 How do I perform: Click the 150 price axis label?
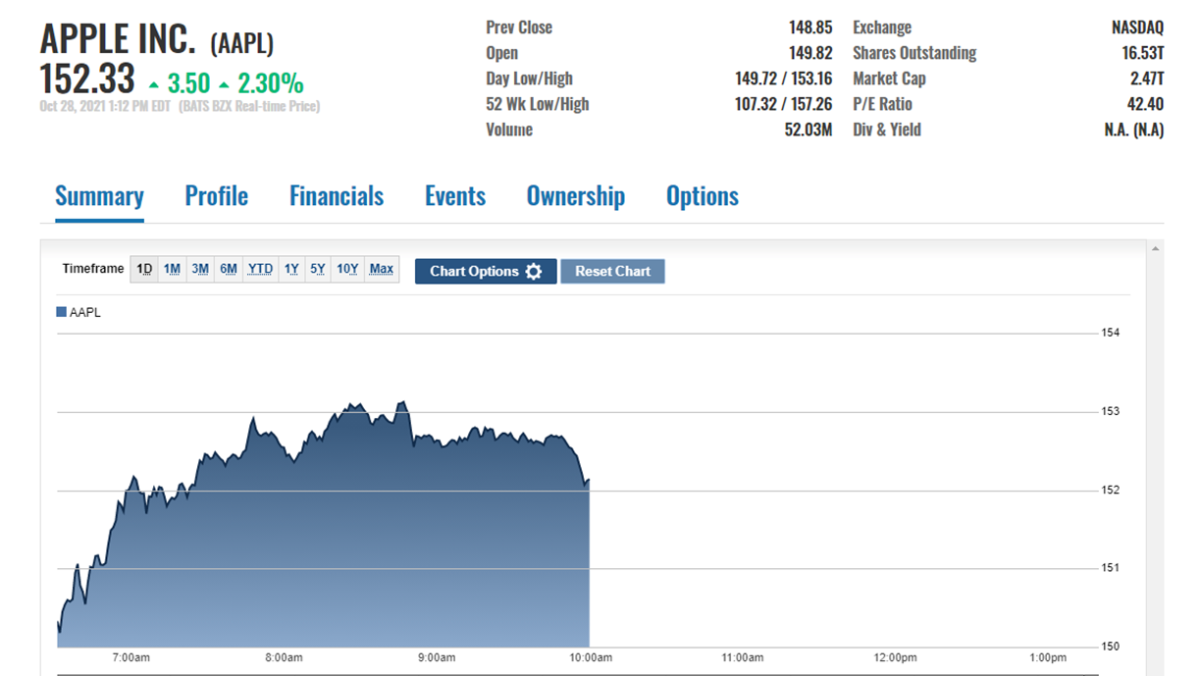(1111, 647)
